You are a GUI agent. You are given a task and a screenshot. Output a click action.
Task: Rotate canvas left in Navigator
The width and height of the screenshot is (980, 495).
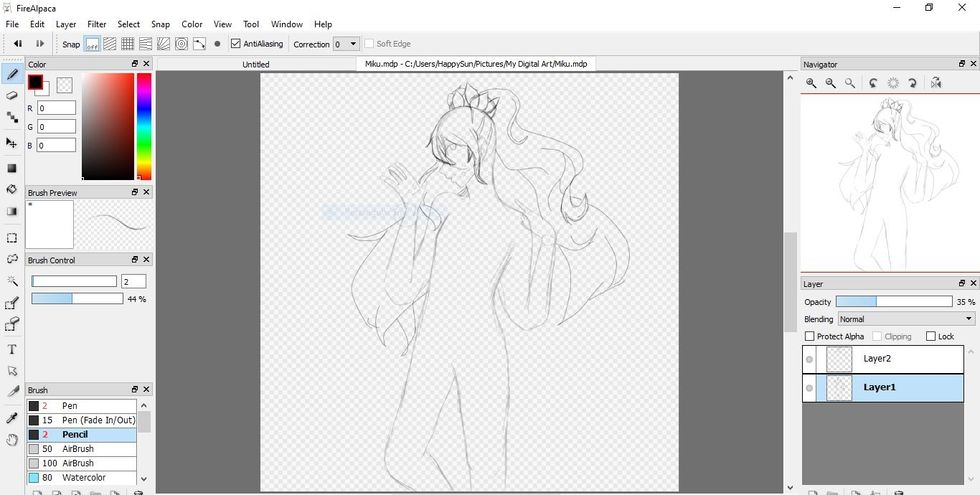tap(874, 83)
